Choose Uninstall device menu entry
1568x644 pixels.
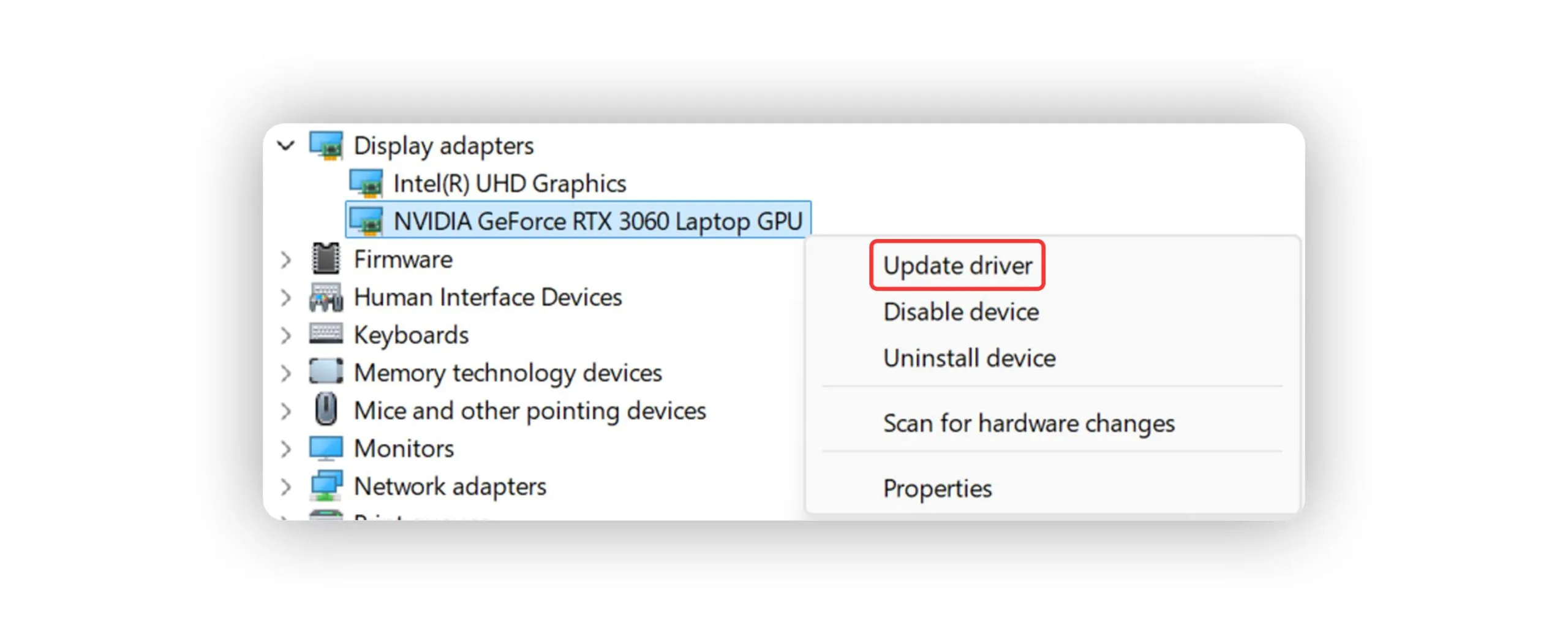[x=969, y=358]
